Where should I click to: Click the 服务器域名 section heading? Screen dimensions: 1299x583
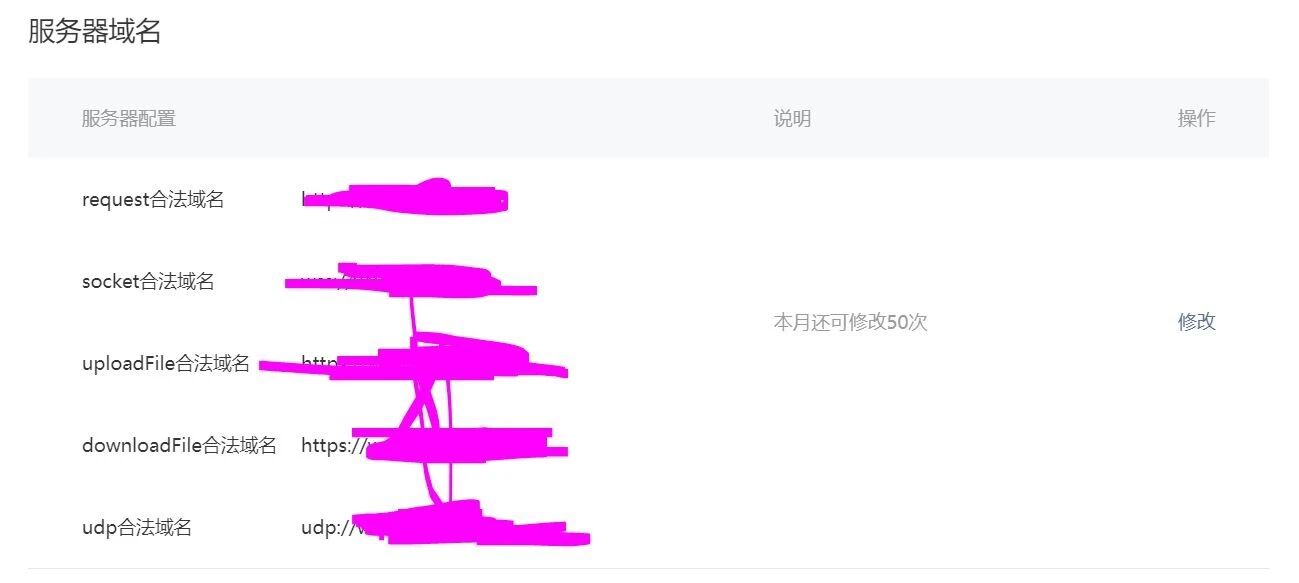[94, 31]
